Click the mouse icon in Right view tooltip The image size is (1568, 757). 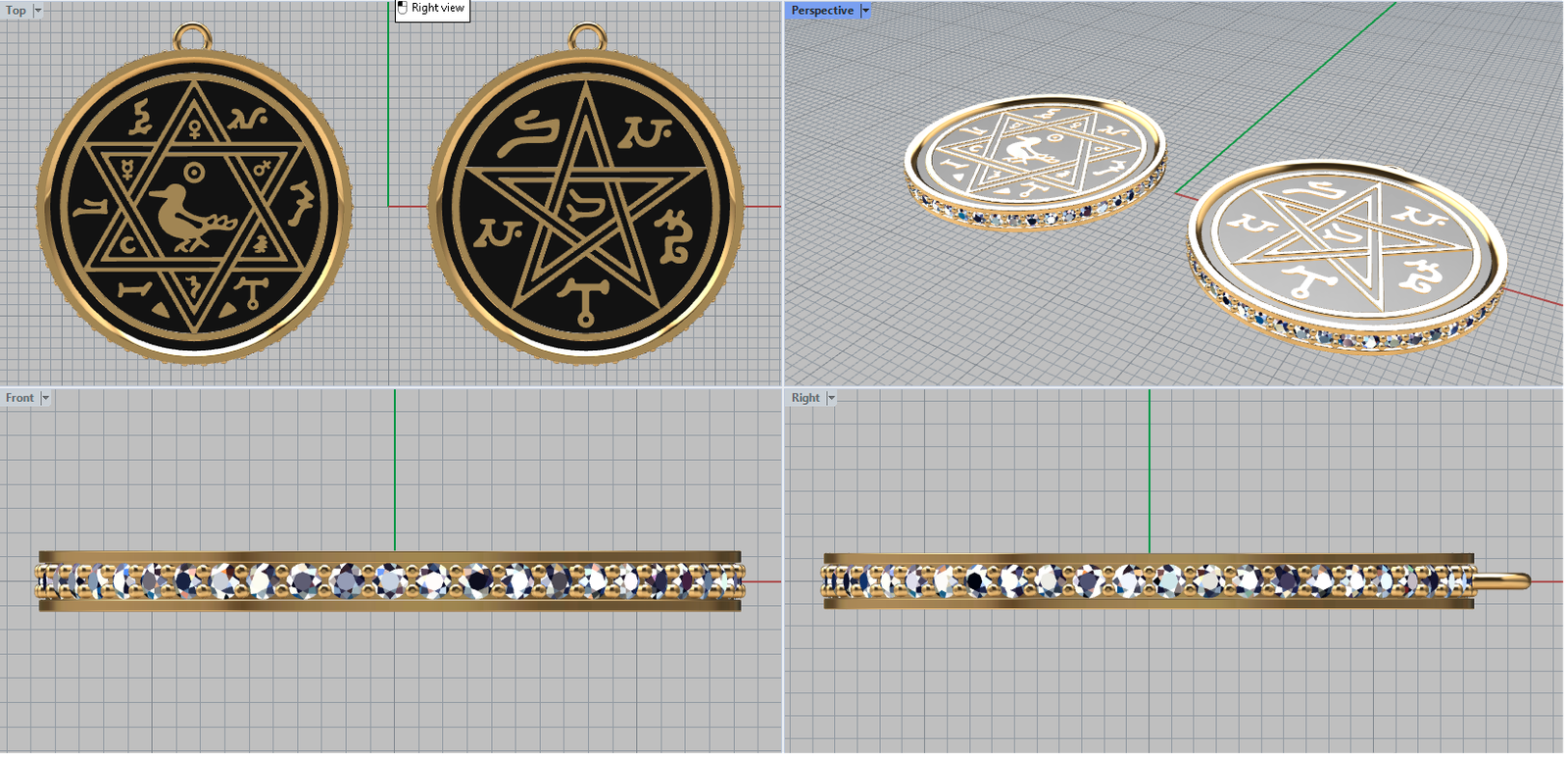coord(403,8)
